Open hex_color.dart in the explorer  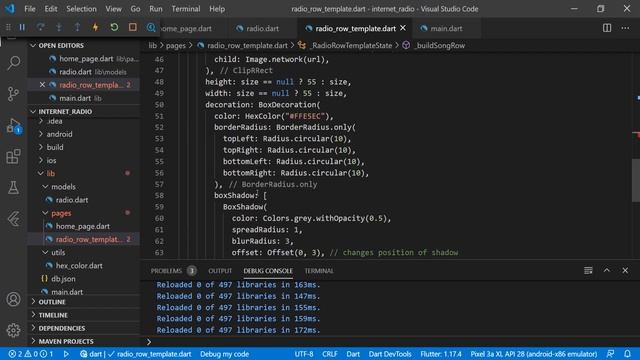click(79, 266)
